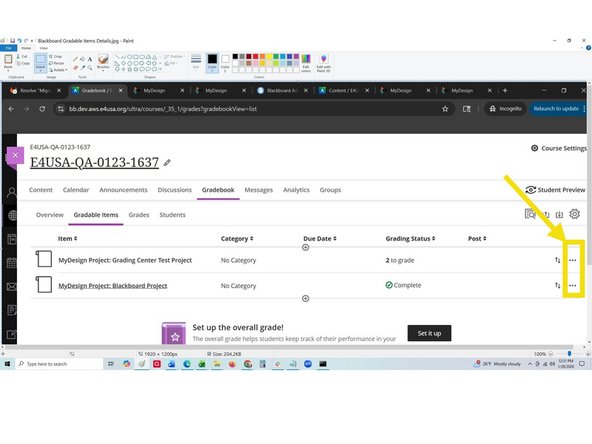Click Relaunch to update button

pos(556,109)
